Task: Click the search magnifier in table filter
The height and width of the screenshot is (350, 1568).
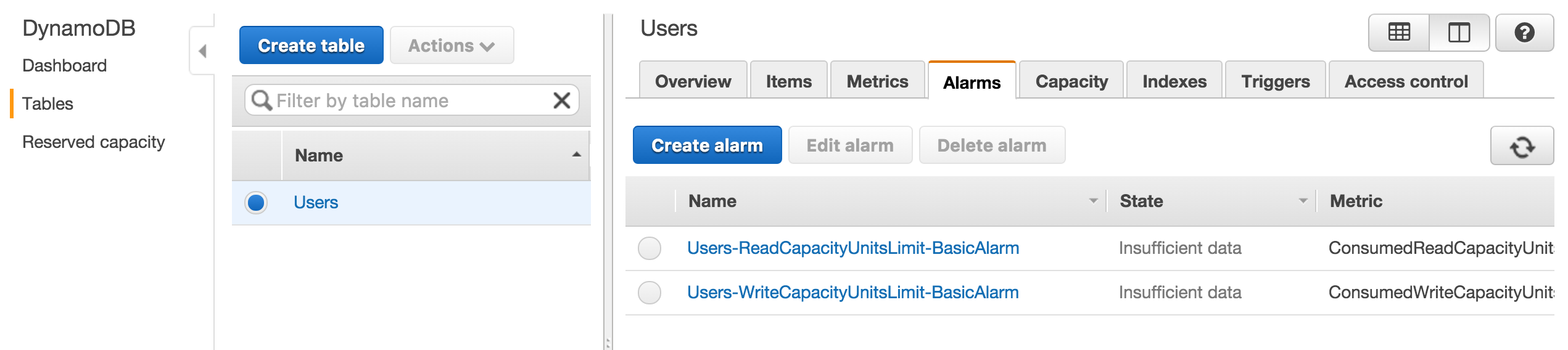Action: (x=262, y=100)
